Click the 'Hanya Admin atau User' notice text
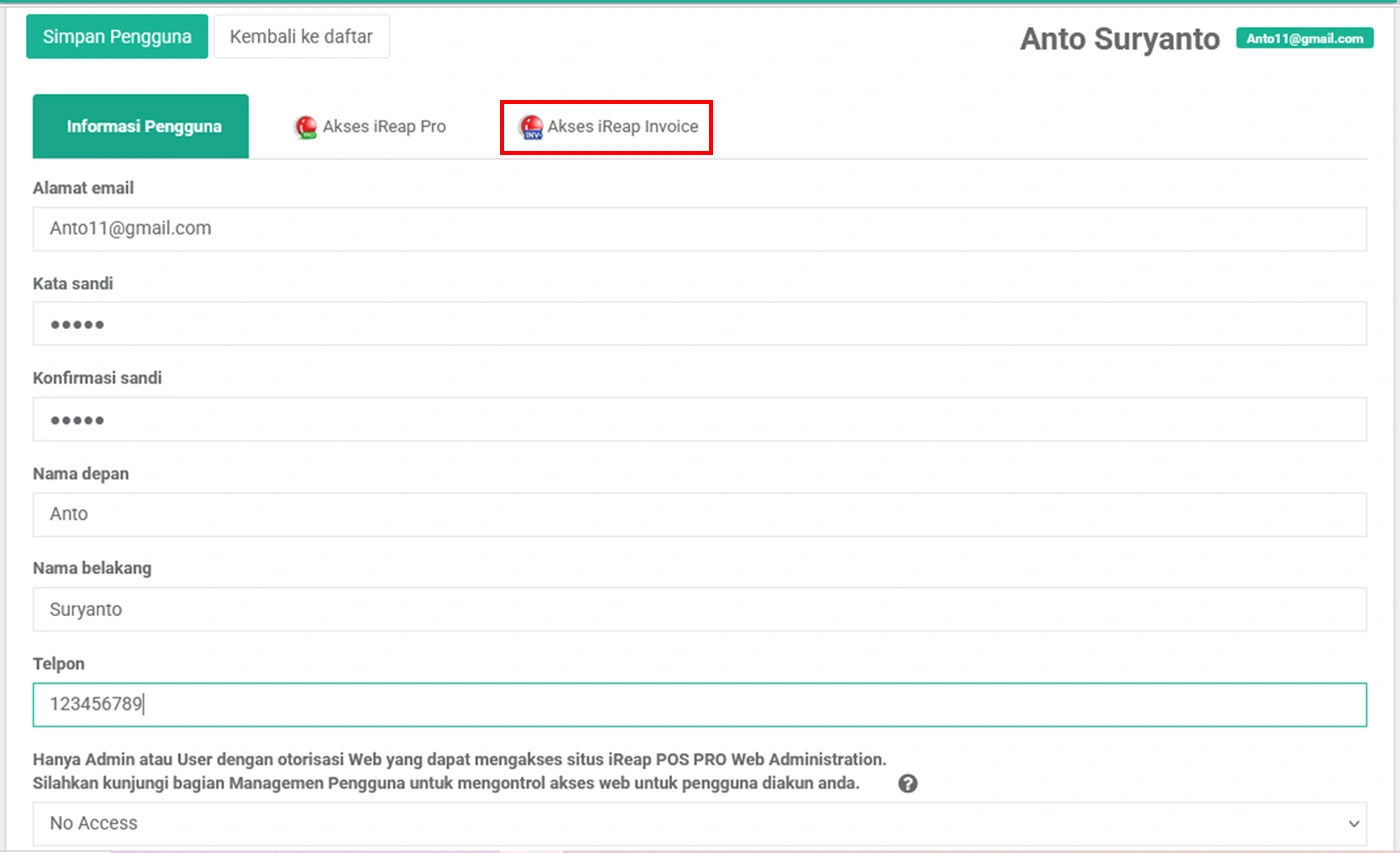This screenshot has width=1400, height=853. [460, 770]
